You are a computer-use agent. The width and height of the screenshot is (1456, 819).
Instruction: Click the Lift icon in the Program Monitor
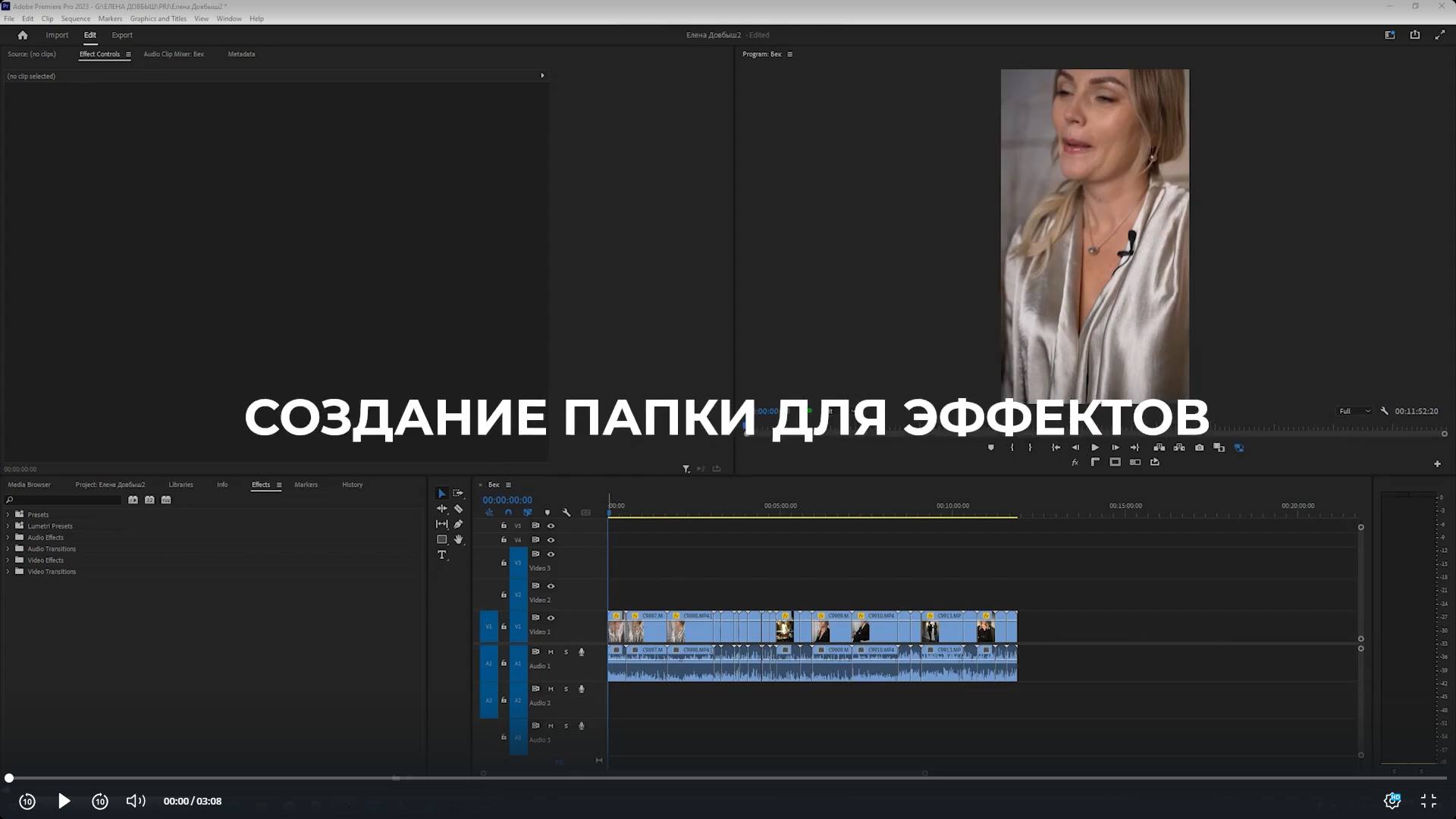pyautogui.click(x=1159, y=447)
